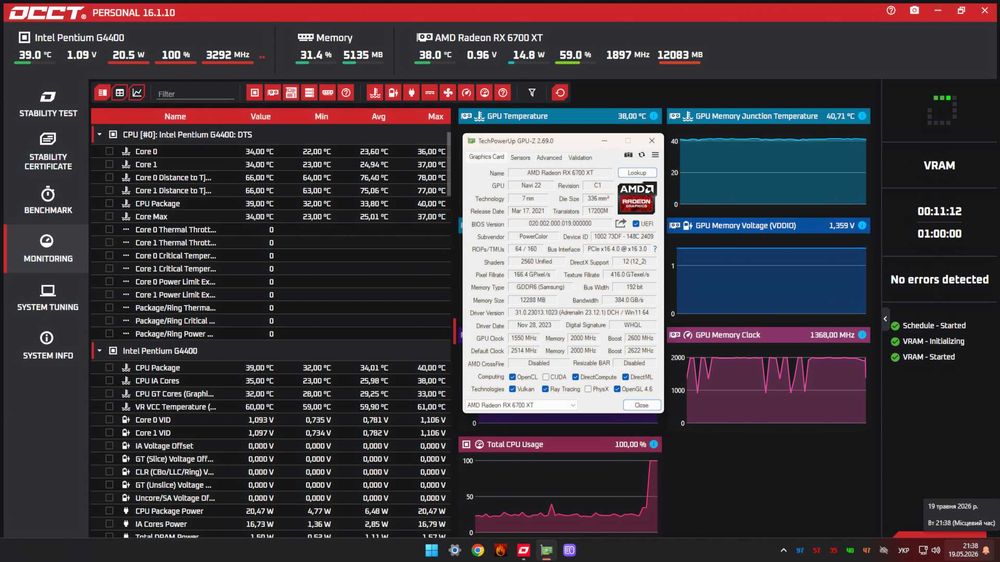The width and height of the screenshot is (1000, 562).
Task: Open the Stability Certificate section
Action: [48, 151]
